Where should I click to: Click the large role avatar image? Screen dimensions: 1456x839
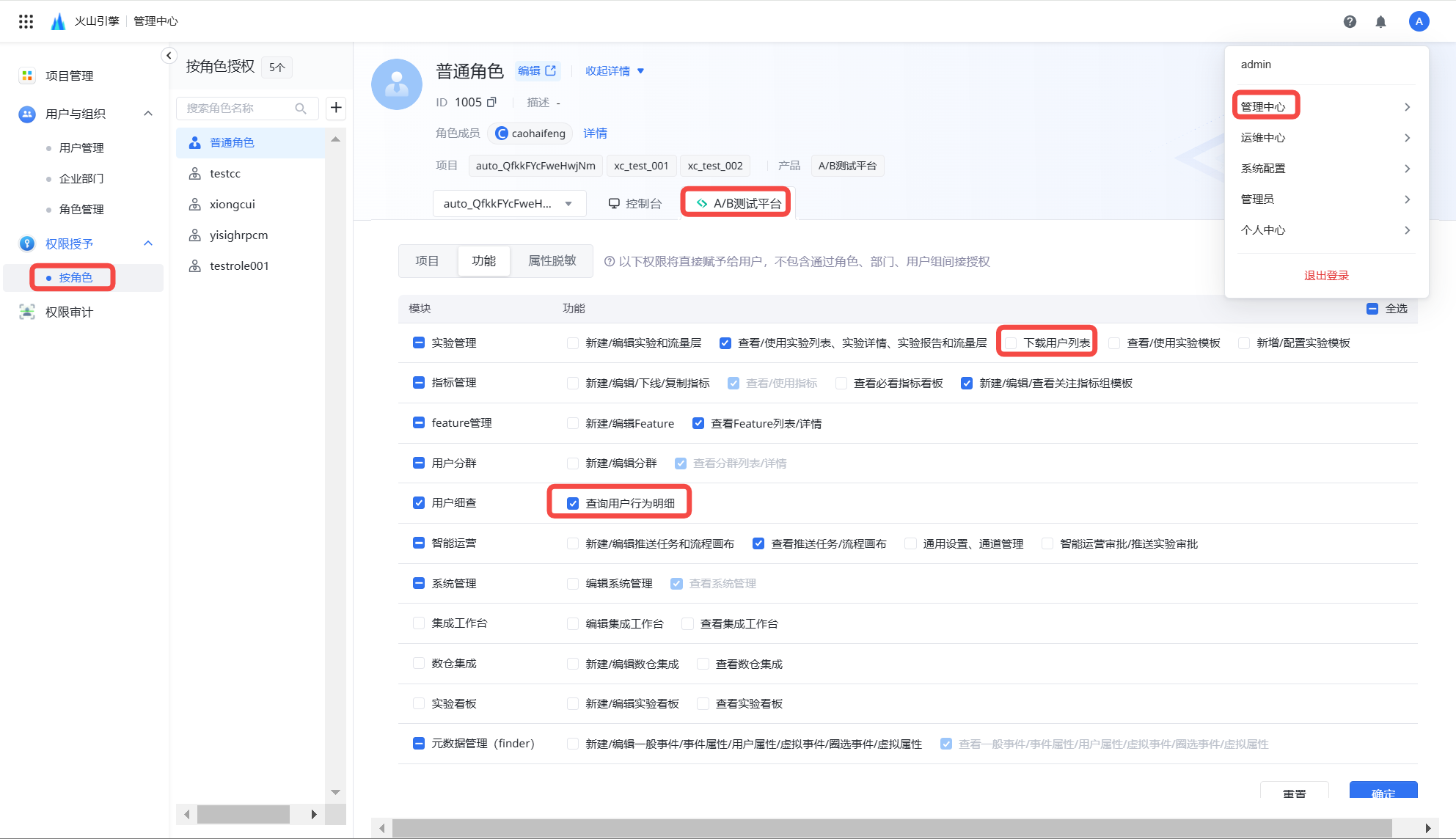397,84
